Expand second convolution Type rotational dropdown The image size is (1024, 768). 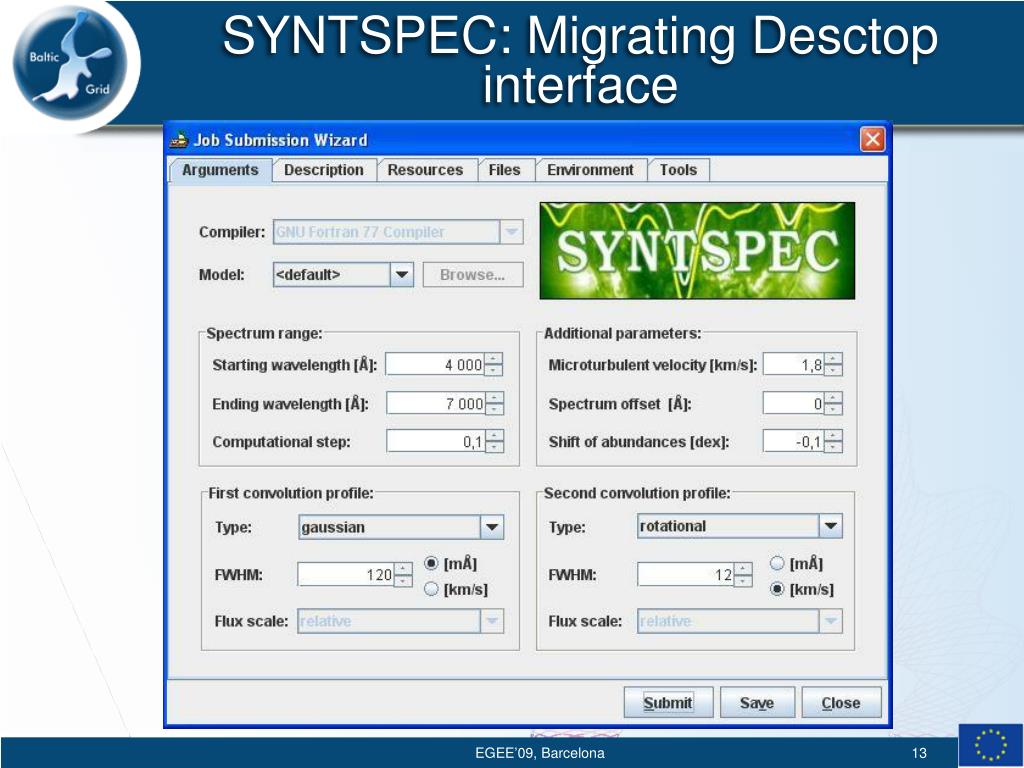coord(830,526)
